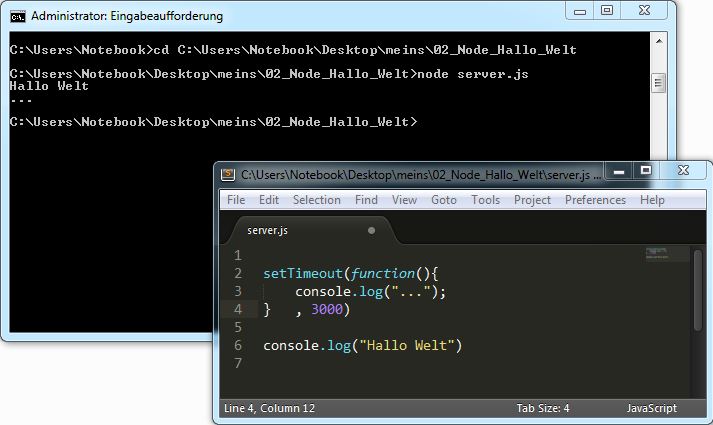The height and width of the screenshot is (425, 713).
Task: Click the Hallo Welt output in command prompt
Action: click(x=49, y=86)
